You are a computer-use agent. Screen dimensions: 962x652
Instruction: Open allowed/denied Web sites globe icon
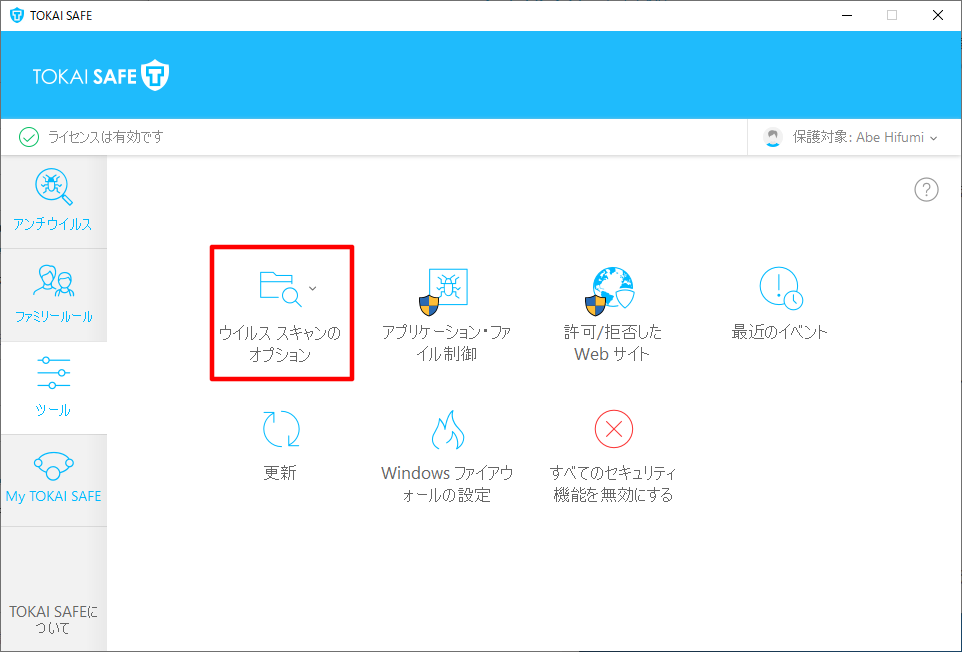tap(612, 289)
